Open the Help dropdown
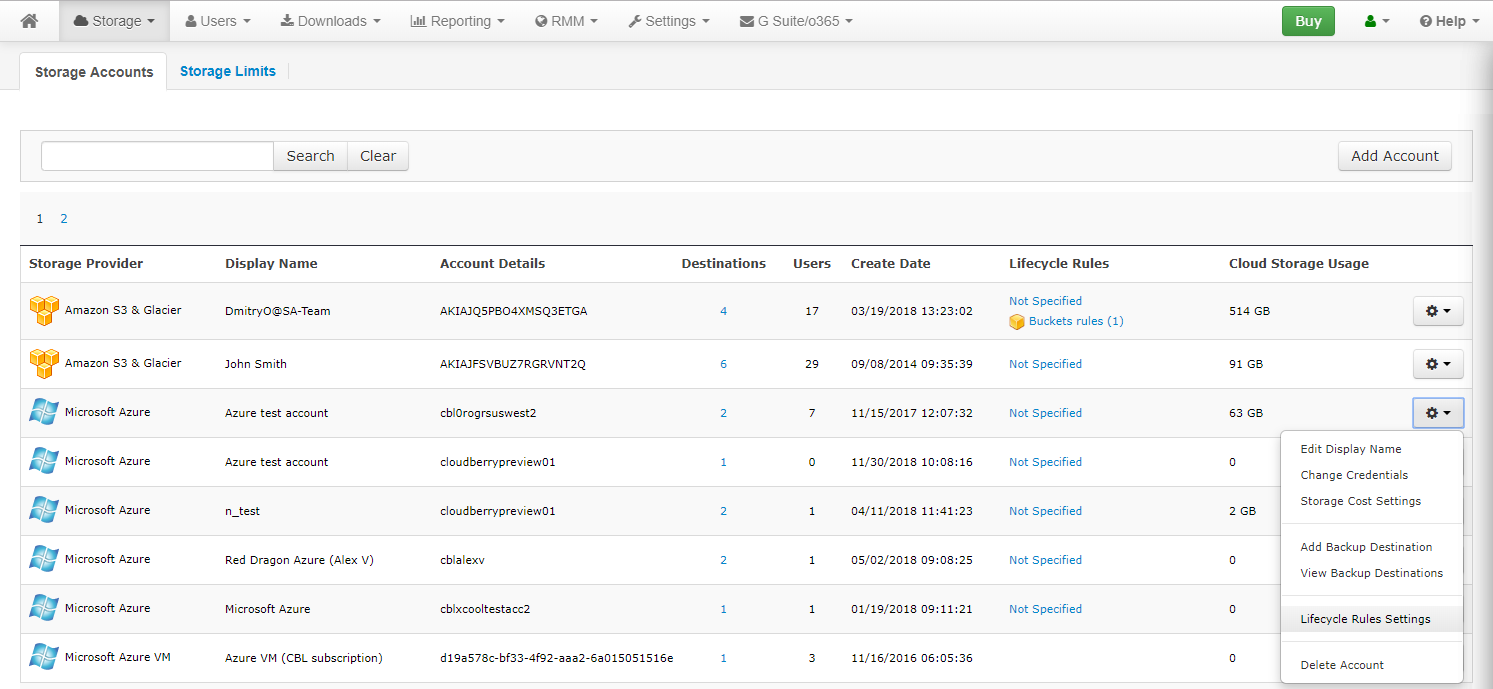Viewport: 1493px width, 689px height. click(x=1449, y=21)
